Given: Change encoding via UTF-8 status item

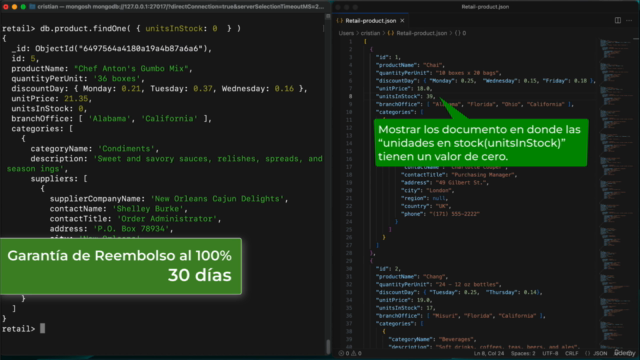Looking at the screenshot, I should click(550, 353).
